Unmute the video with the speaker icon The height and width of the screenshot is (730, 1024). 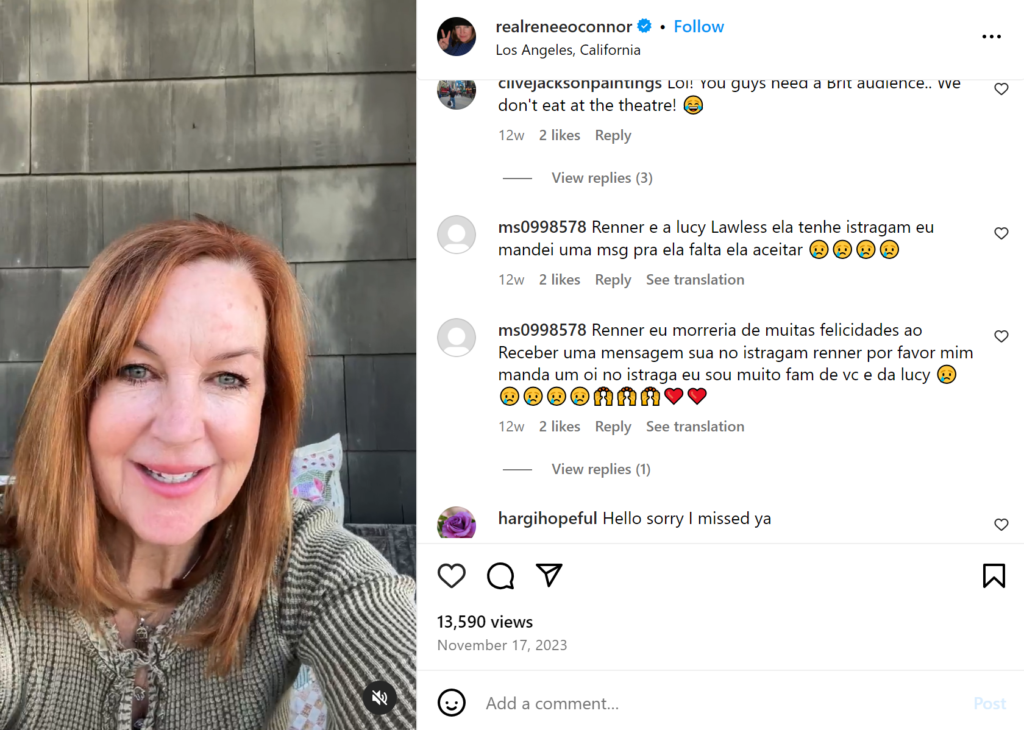point(379,698)
